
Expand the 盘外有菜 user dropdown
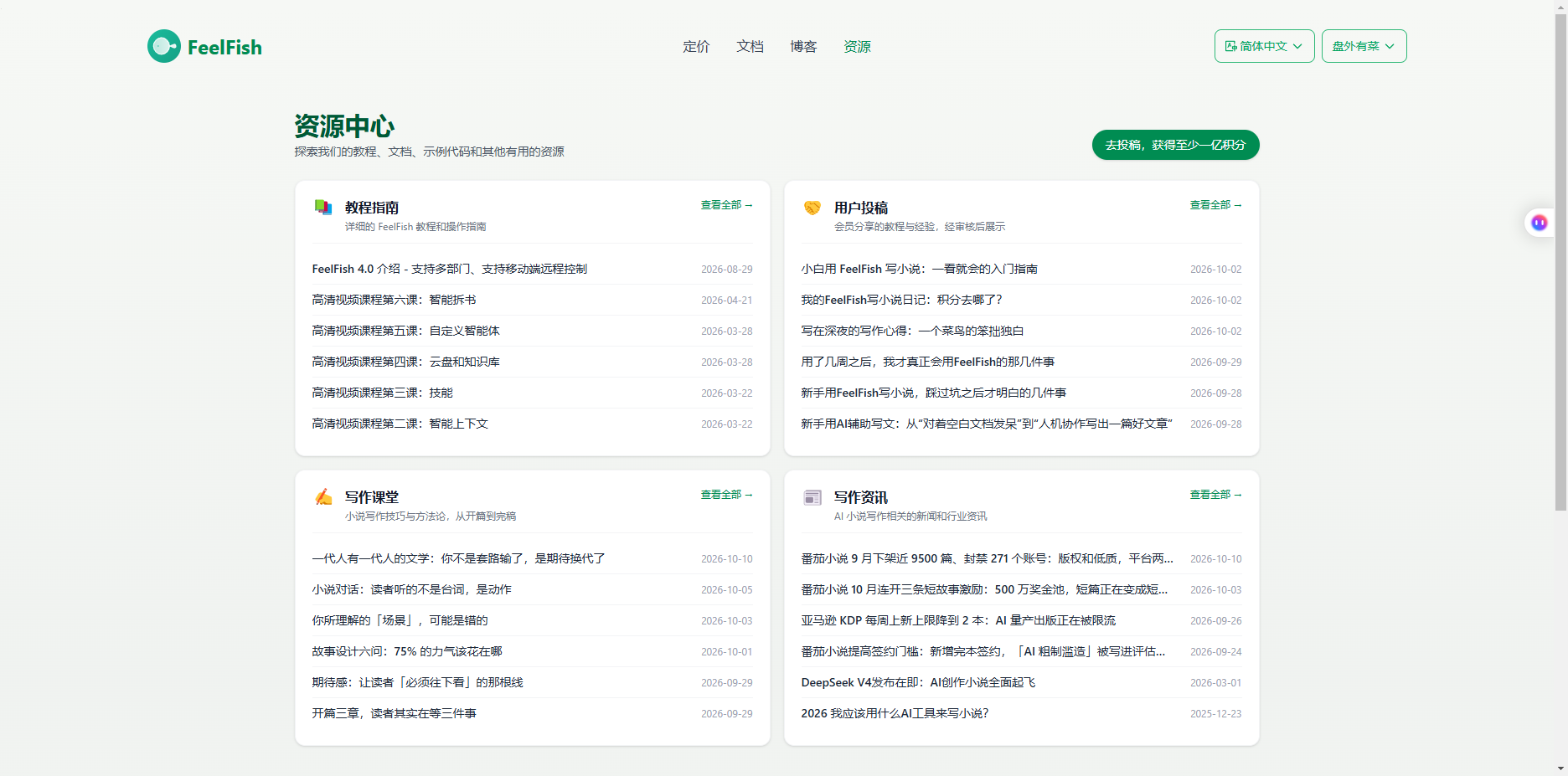click(1364, 46)
